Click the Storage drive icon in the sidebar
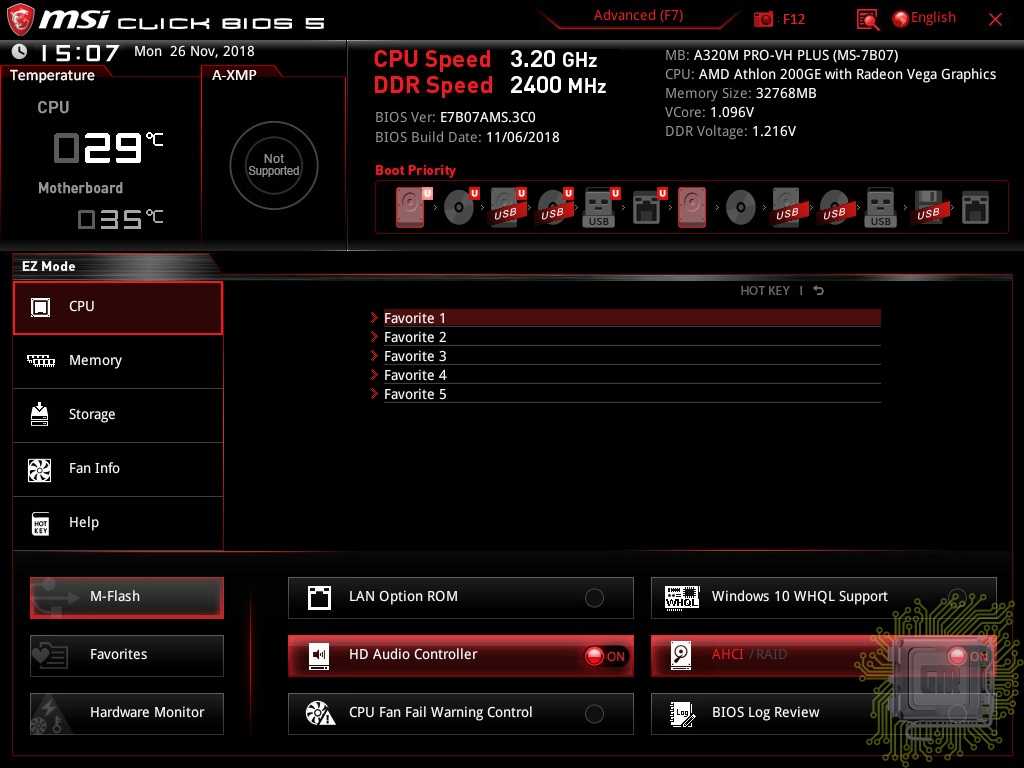 (40, 414)
